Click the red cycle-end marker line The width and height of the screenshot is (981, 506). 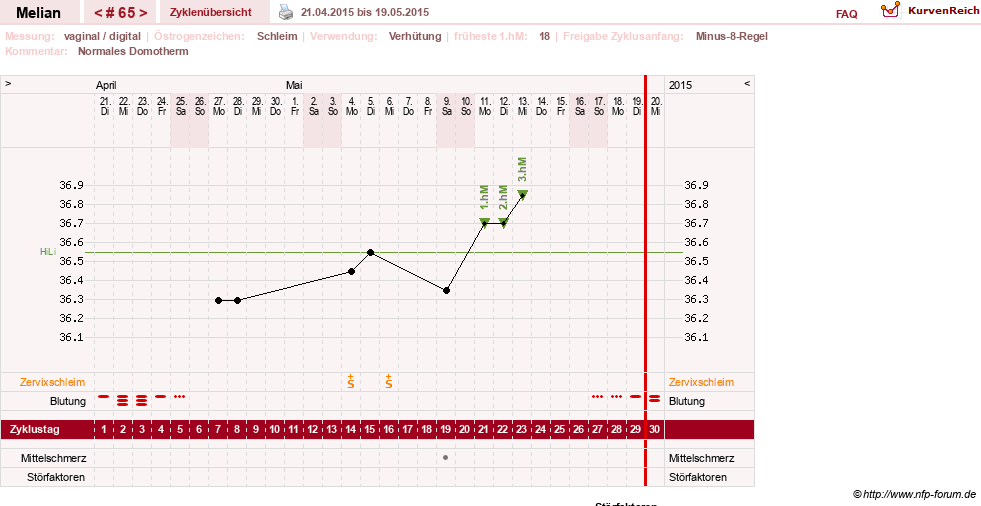click(646, 280)
